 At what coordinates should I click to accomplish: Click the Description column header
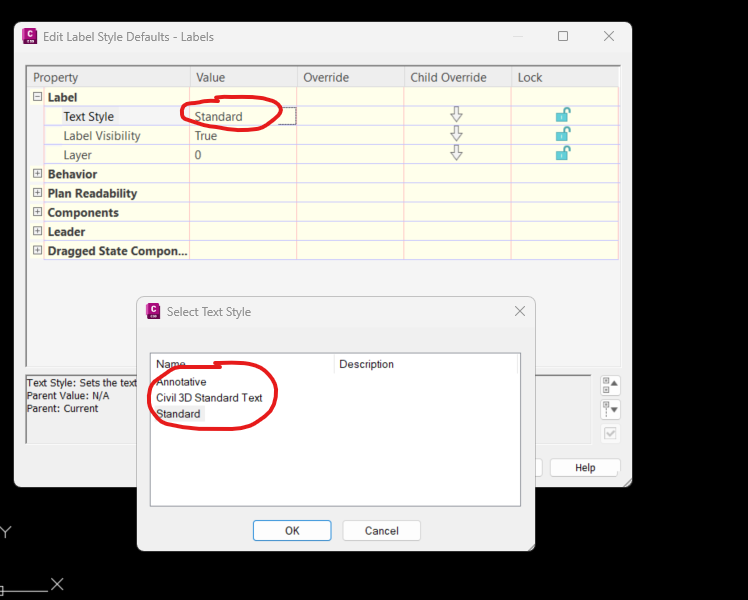point(426,364)
